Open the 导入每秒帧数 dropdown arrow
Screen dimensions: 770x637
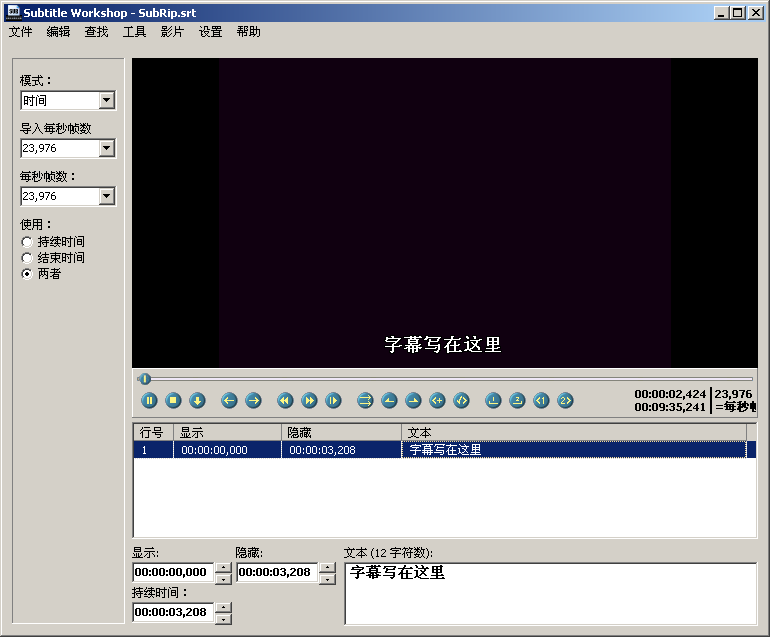click(107, 148)
